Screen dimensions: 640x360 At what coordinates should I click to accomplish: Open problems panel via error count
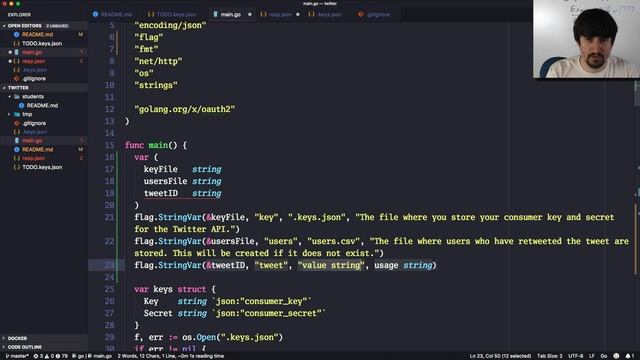[38, 356]
